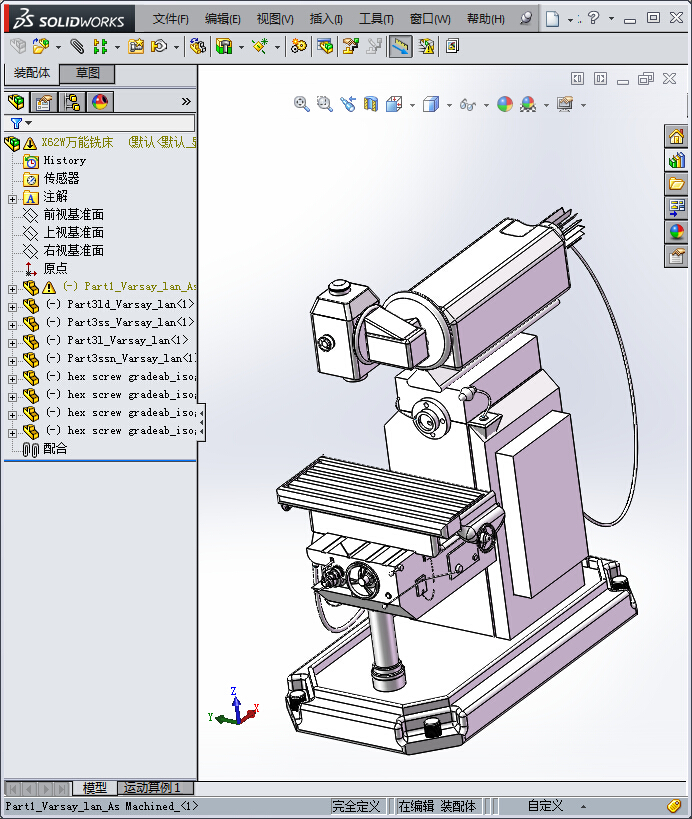Expand the 注解 annotations tree node
This screenshot has height=819, width=692.
click(13, 199)
